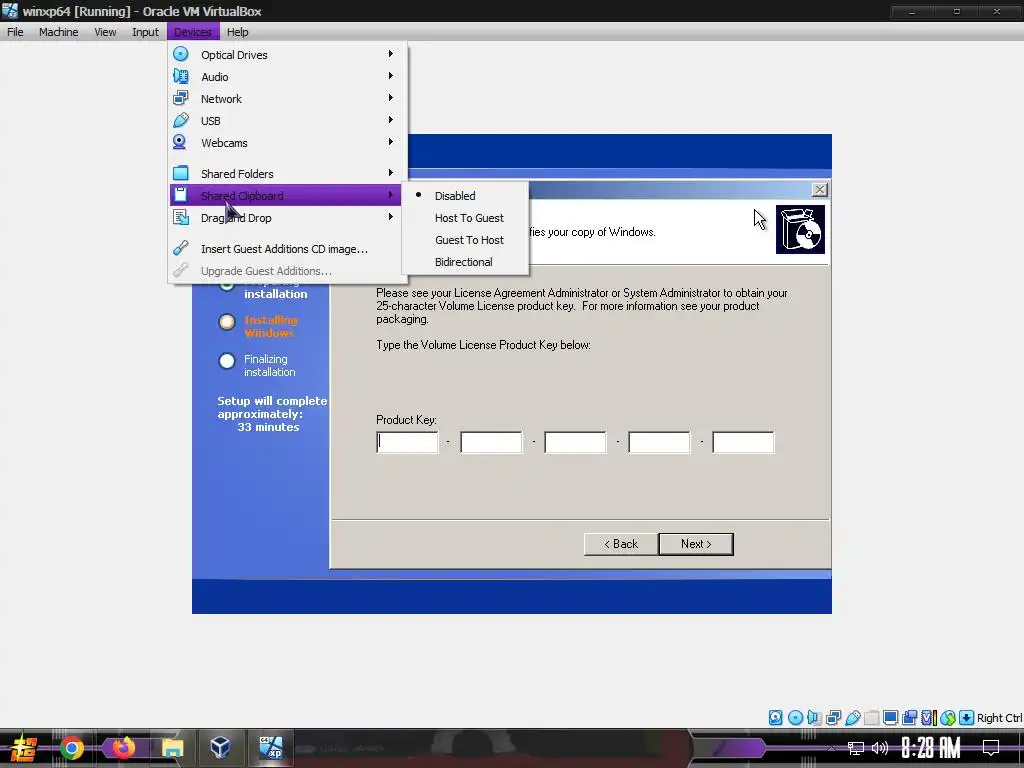Open VirtualBox Manager taskbar icon
Screen dimensions: 1024x768
click(x=220, y=747)
